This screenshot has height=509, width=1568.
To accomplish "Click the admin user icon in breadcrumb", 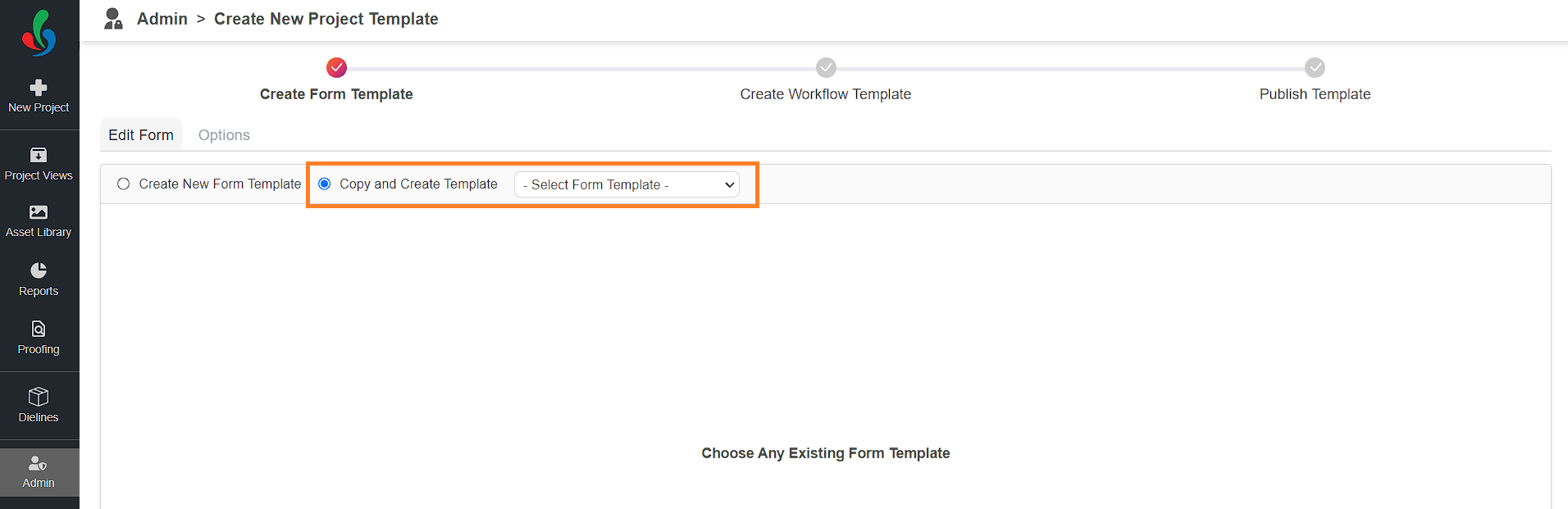I will pos(113,19).
